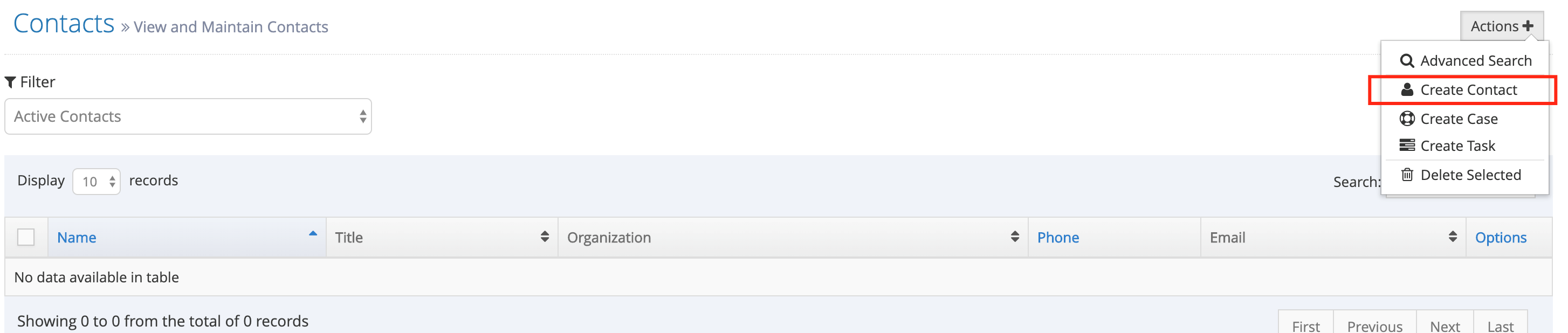This screenshot has height=333, width=1568.
Task: Choose Delete Selected in the Actions menu
Action: (x=1470, y=175)
